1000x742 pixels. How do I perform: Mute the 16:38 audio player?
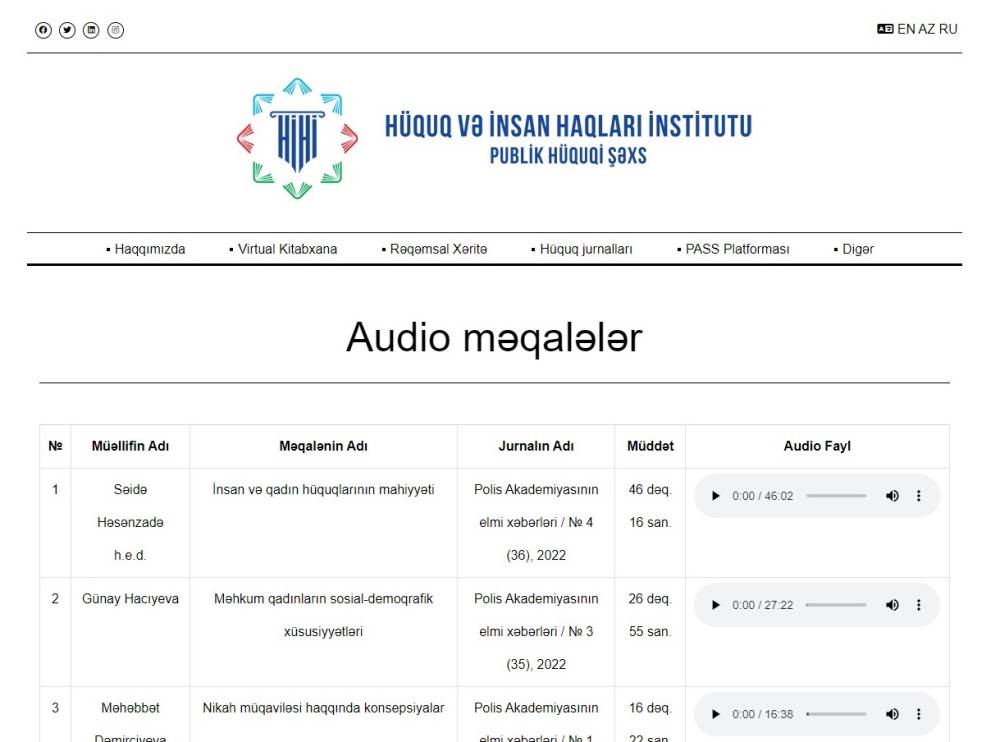pyautogui.click(x=892, y=714)
